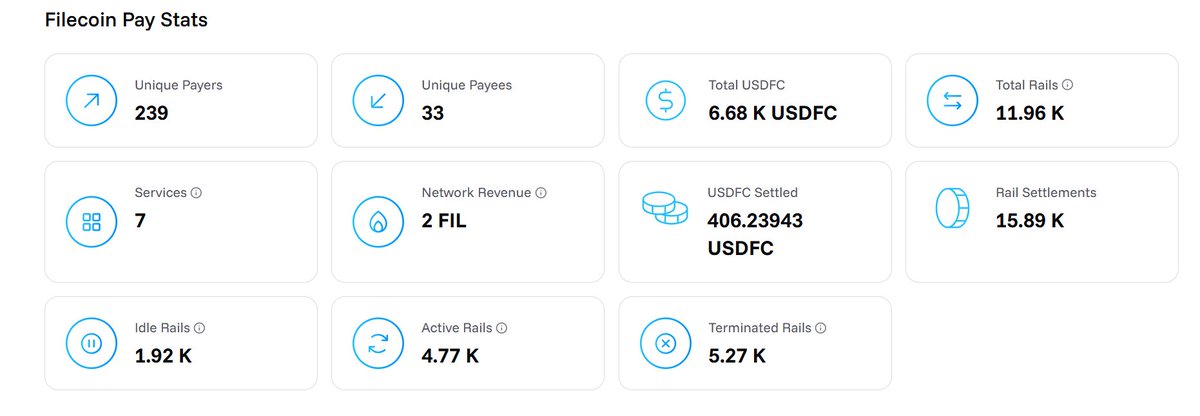This screenshot has width=1200, height=416.
Task: Click the Unique Payers label
Action: coord(179,85)
